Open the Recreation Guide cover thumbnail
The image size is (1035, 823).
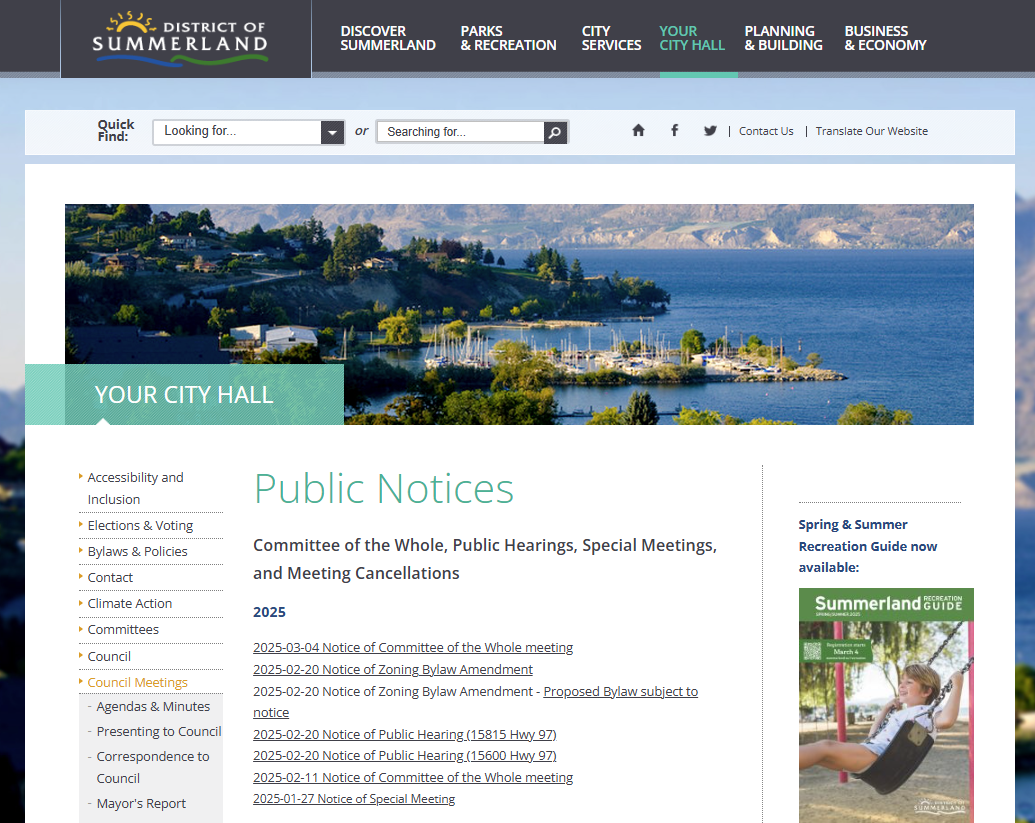coord(885,705)
